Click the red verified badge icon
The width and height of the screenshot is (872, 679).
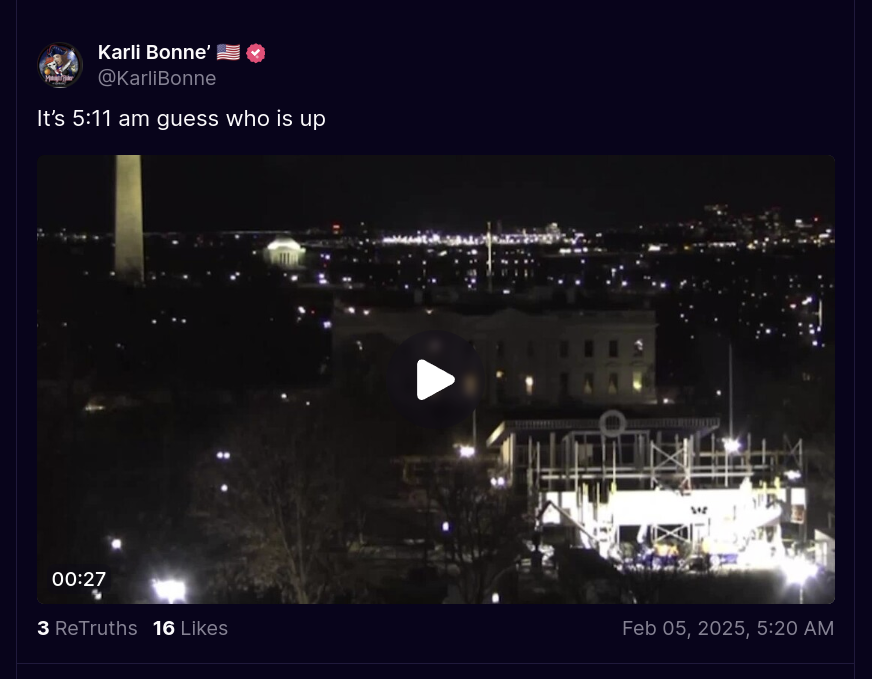(x=256, y=53)
